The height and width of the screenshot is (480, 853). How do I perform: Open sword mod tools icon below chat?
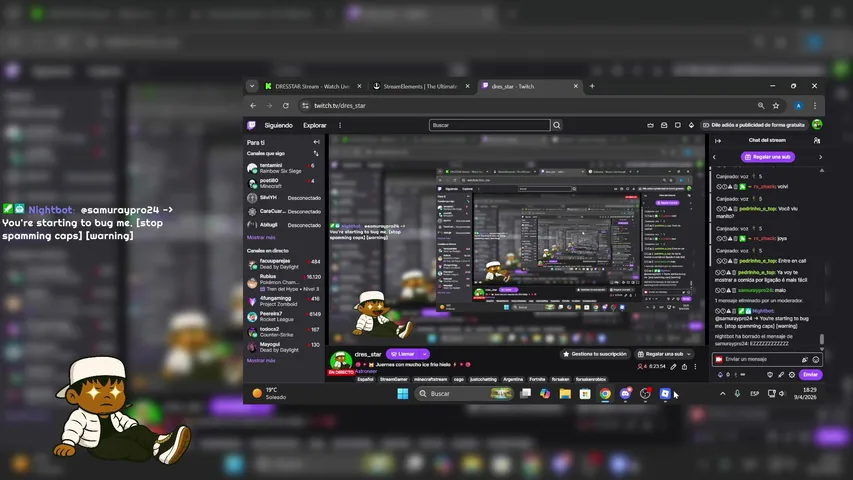(781, 375)
